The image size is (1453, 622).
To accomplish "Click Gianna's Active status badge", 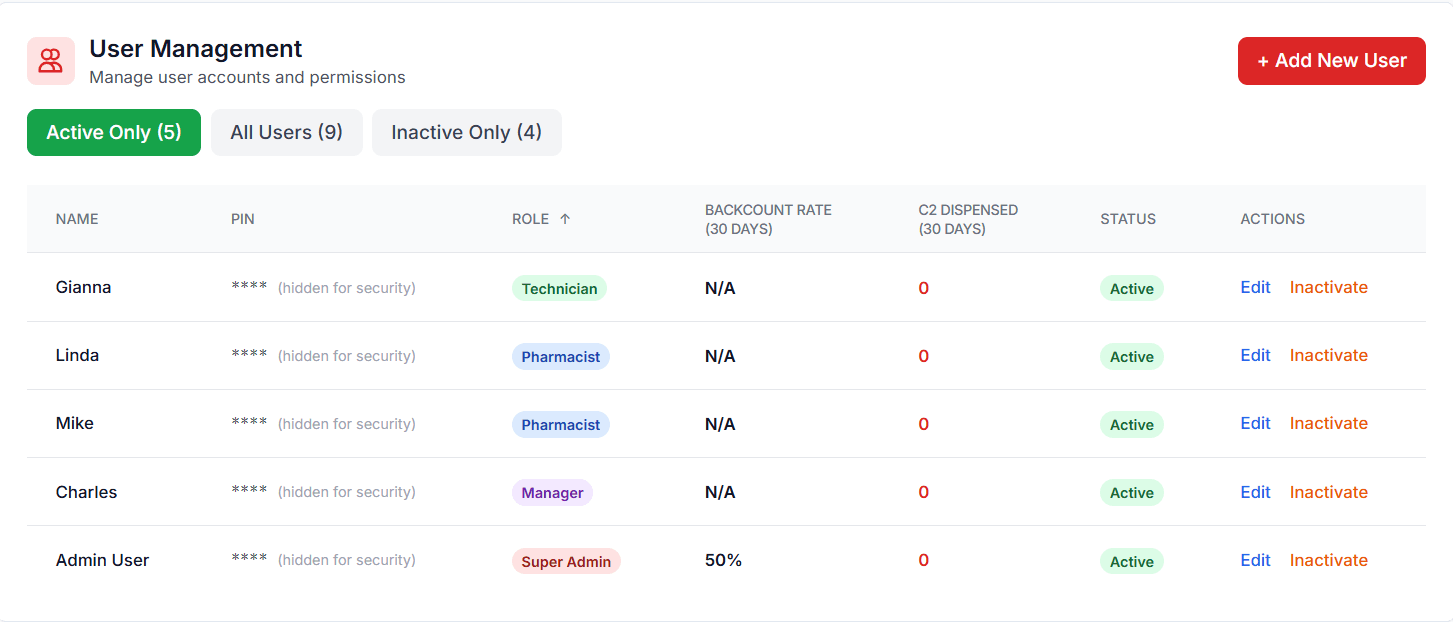I will click(1131, 289).
